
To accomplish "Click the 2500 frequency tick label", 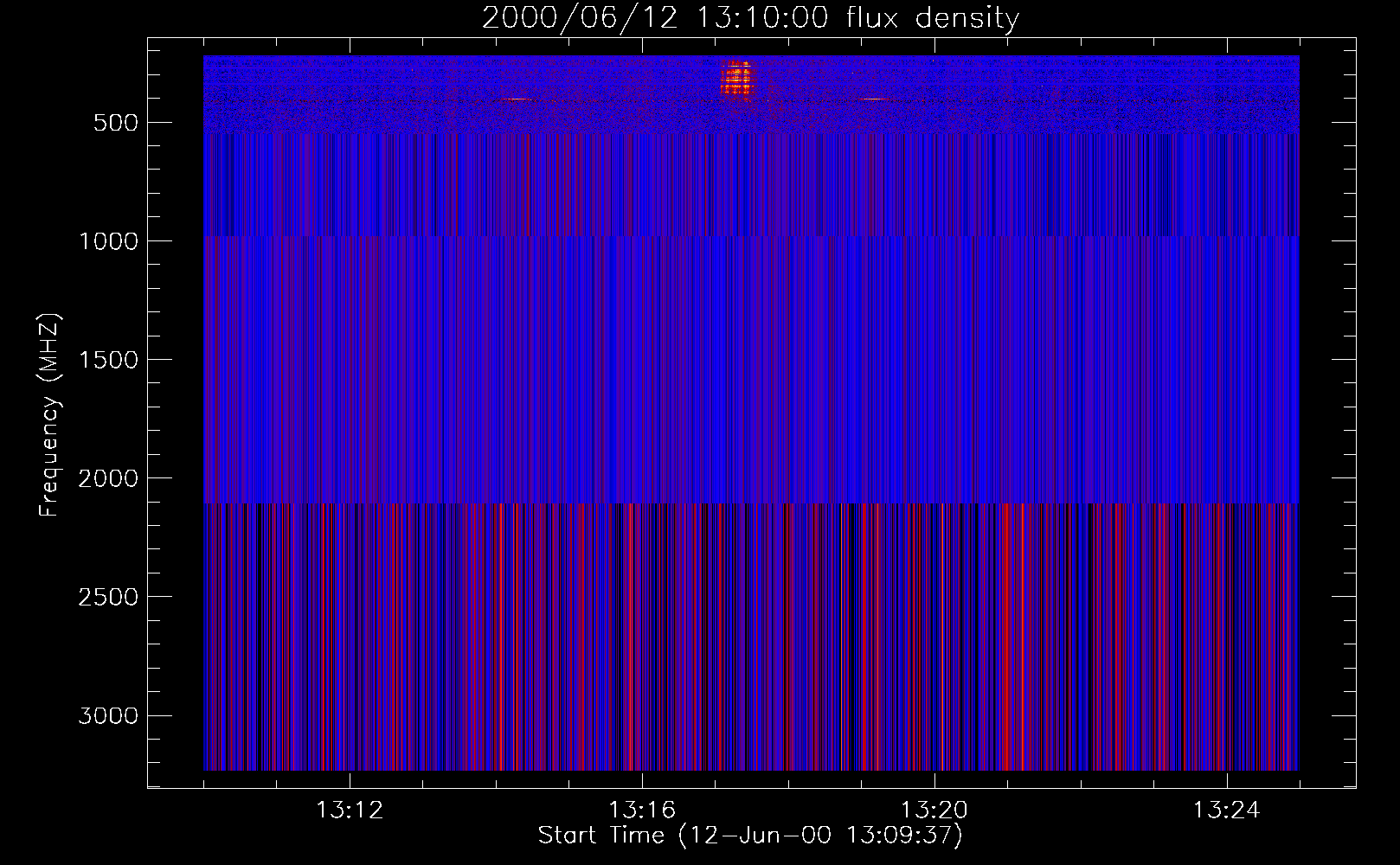I will 108,597.
